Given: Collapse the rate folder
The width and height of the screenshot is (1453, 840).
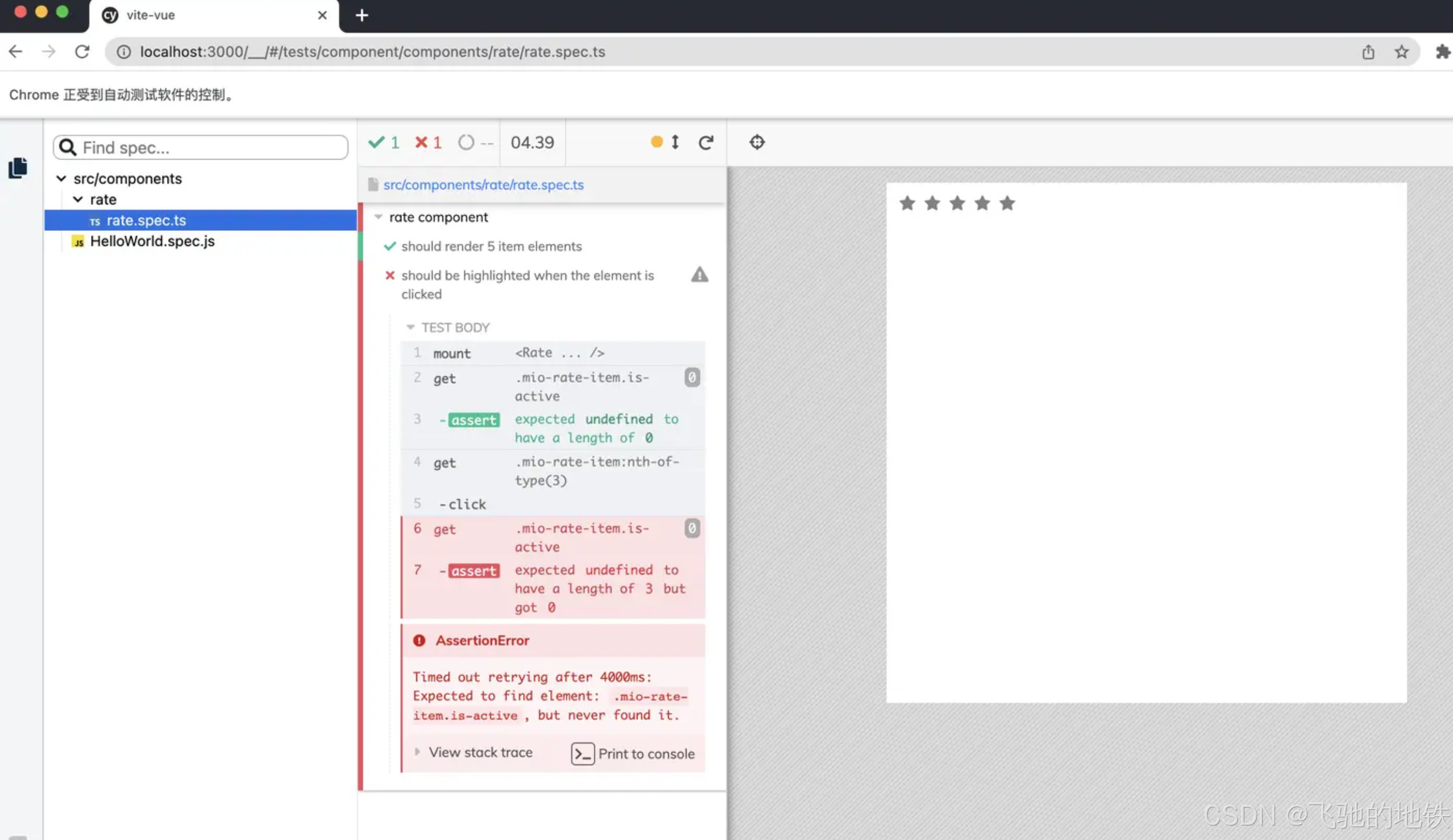Looking at the screenshot, I should 78,199.
